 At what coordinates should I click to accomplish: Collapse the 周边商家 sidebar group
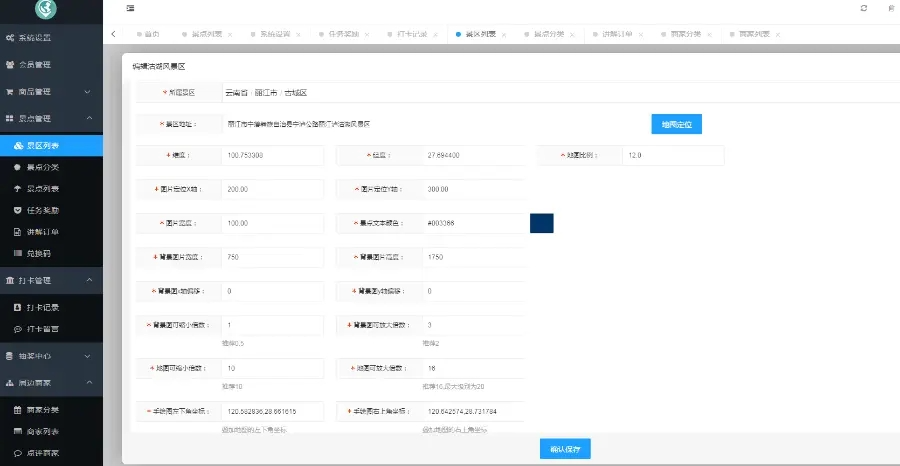(51, 383)
